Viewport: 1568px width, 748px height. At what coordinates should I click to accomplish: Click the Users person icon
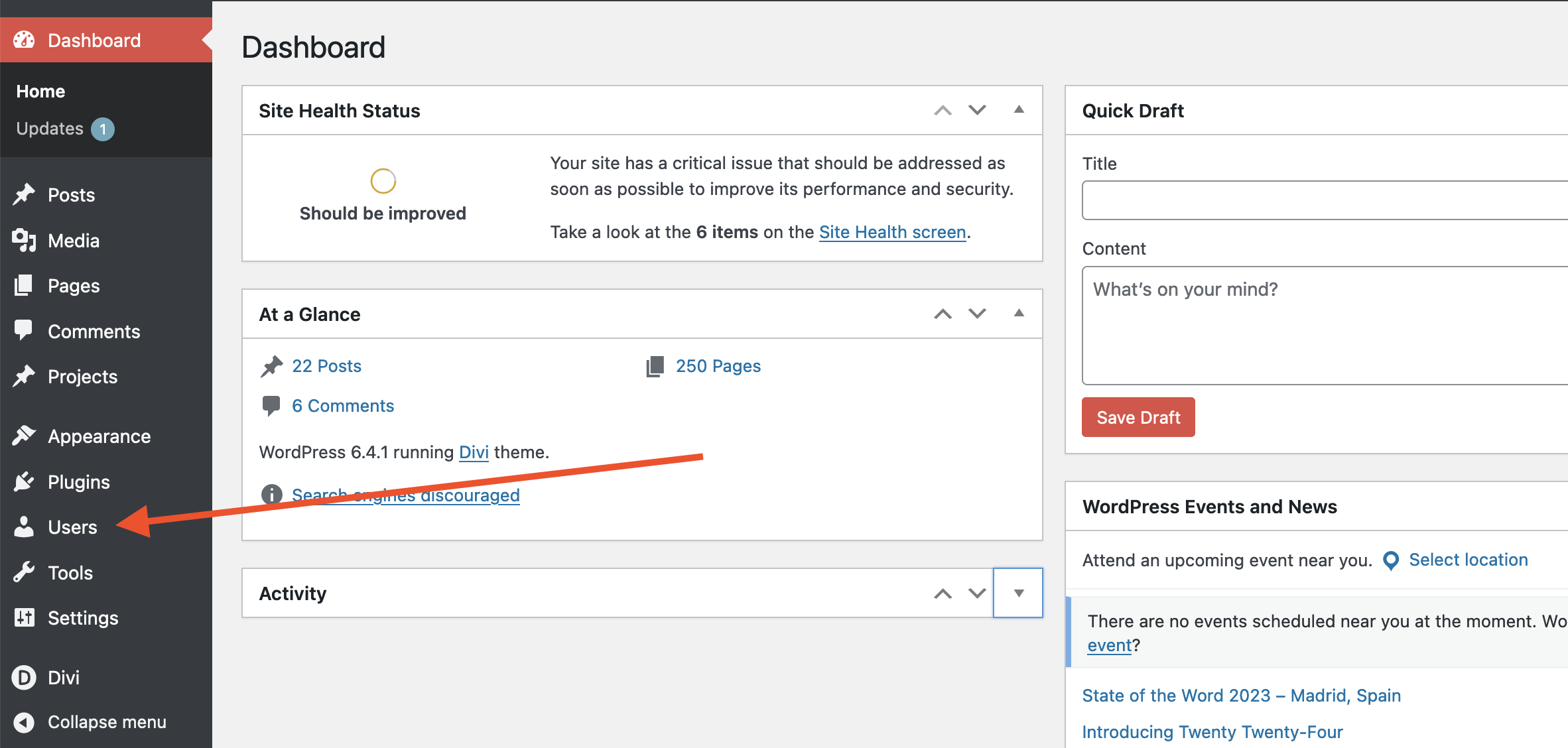point(24,527)
